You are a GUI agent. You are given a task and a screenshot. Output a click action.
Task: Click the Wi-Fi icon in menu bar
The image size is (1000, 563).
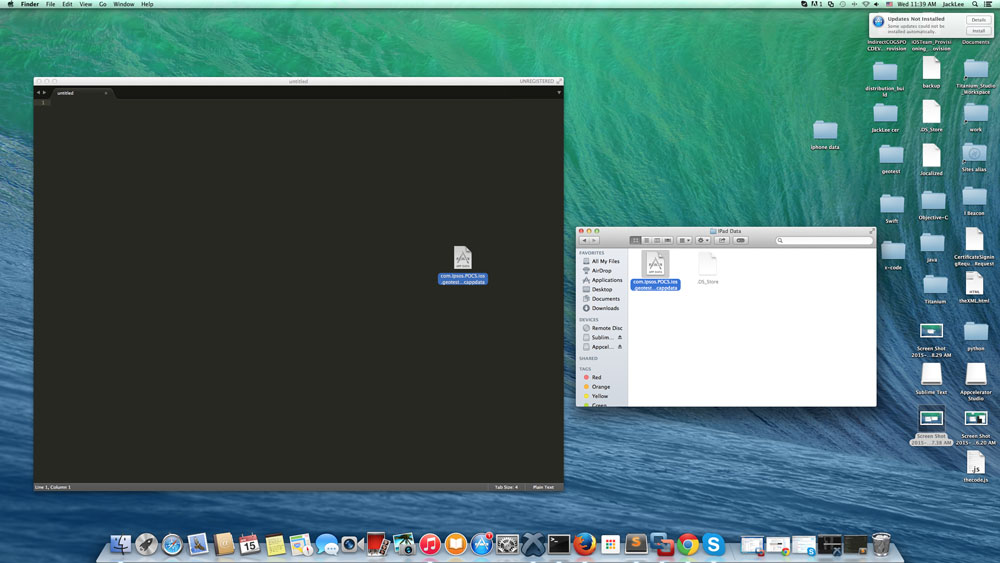tap(865, 4)
